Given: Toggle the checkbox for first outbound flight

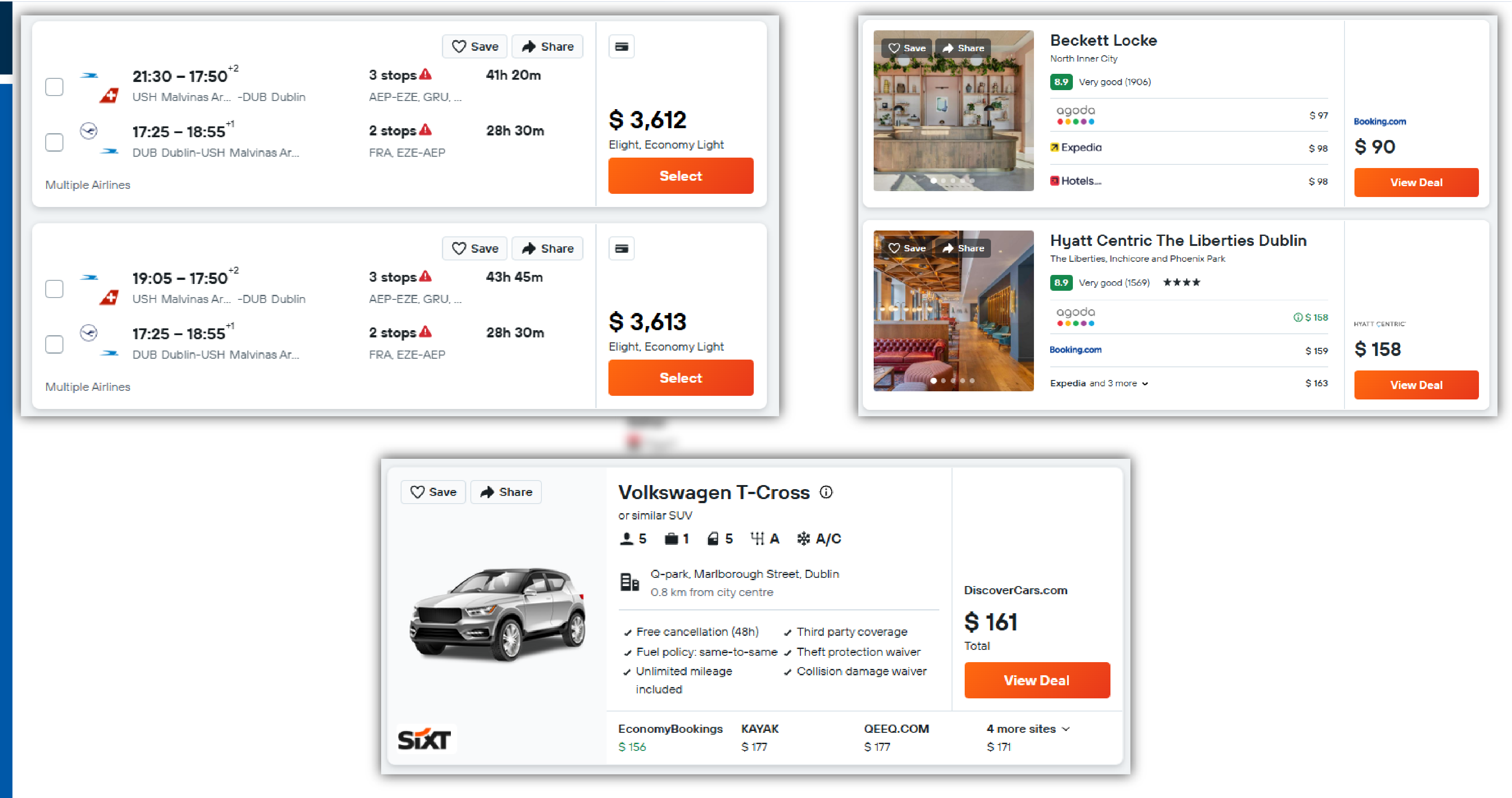Looking at the screenshot, I should coord(55,87).
